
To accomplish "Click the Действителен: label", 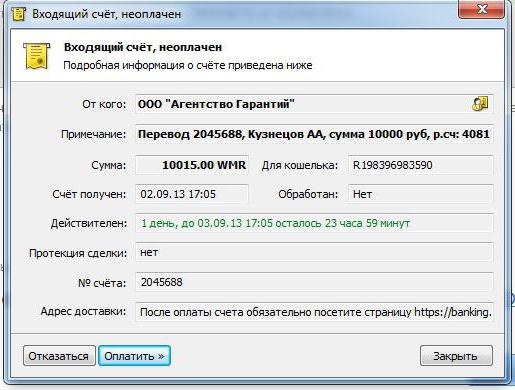I will point(89,223).
